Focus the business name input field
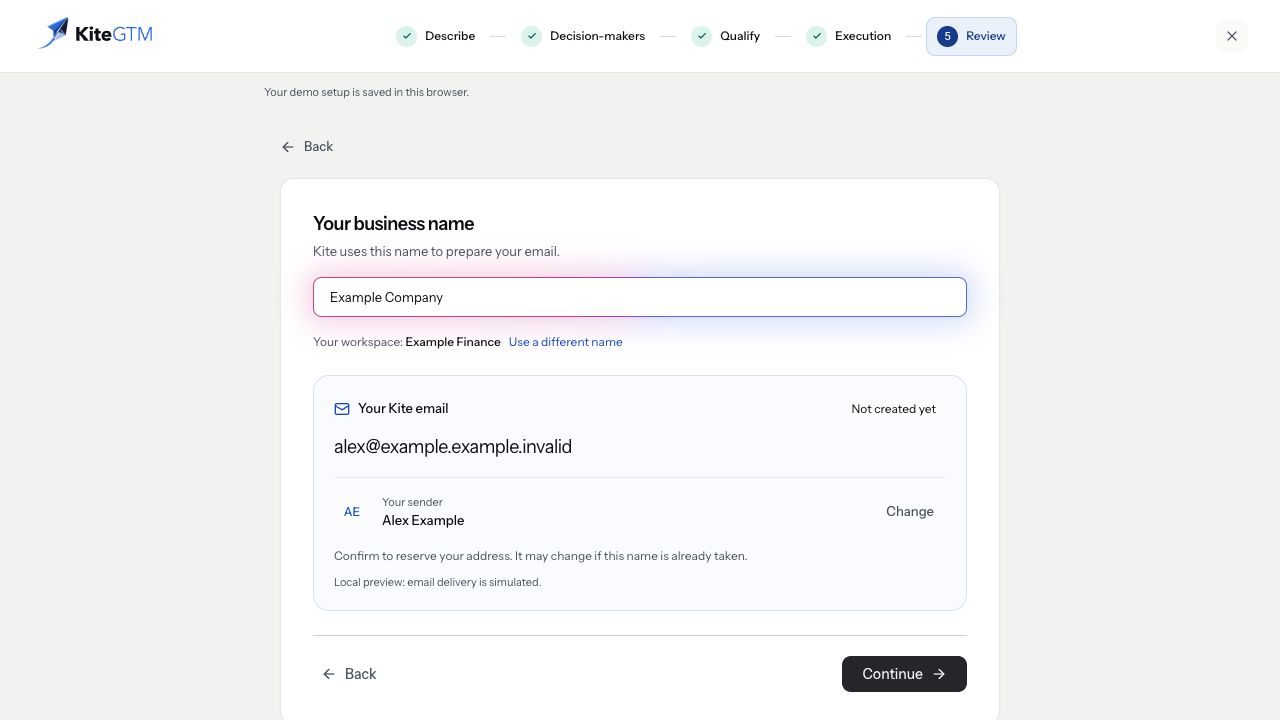The width and height of the screenshot is (1280, 720). (x=640, y=297)
